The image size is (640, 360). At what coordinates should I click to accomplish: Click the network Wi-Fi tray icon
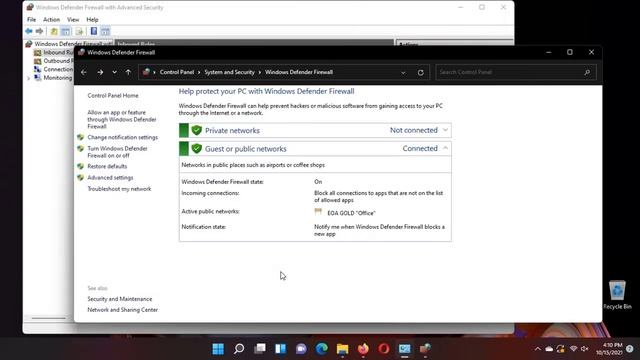tap(573, 349)
